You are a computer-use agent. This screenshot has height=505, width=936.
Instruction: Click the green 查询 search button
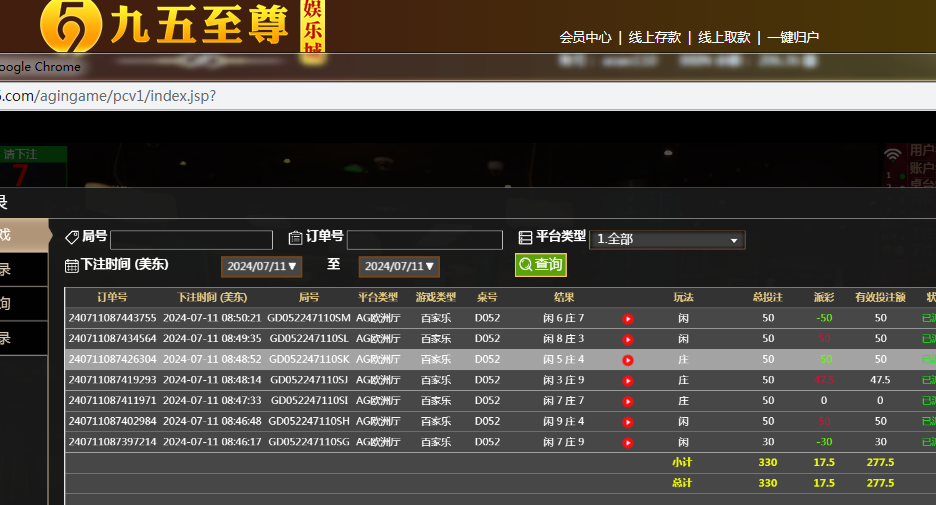pos(540,265)
